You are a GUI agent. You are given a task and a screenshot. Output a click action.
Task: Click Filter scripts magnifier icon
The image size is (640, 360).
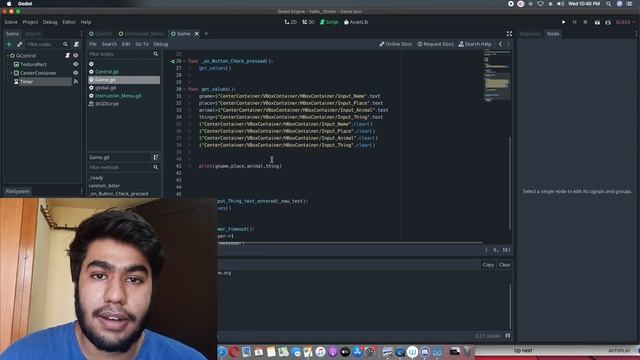156,54
